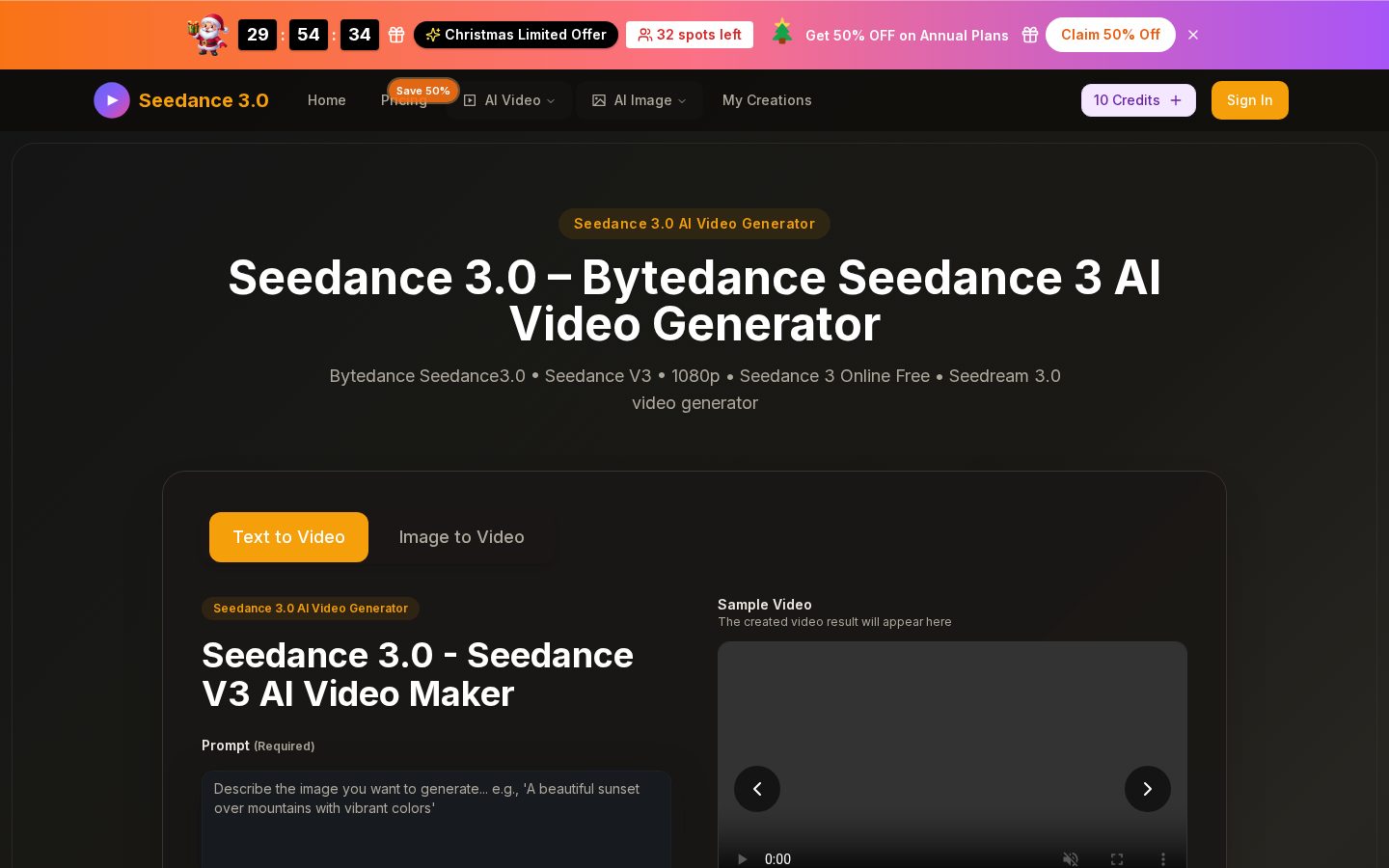Click the Seedance 3.0 brand name link
Image resolution: width=1389 pixels, height=868 pixels.
point(204,100)
